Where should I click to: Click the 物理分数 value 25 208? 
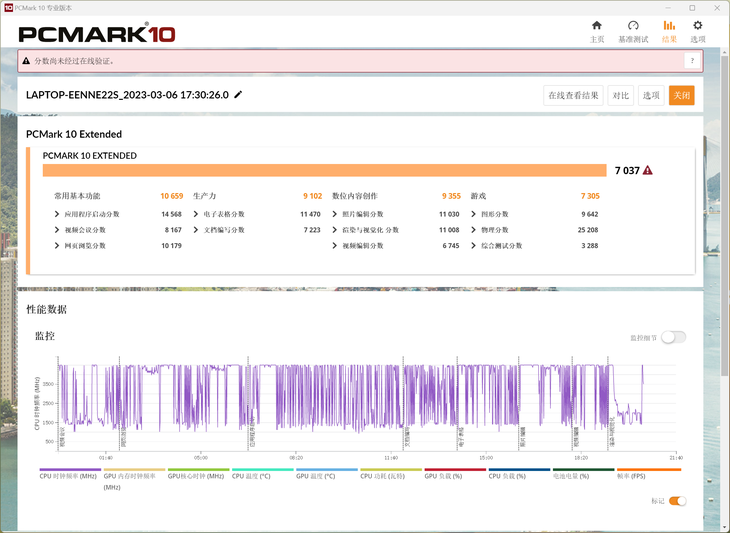588,230
